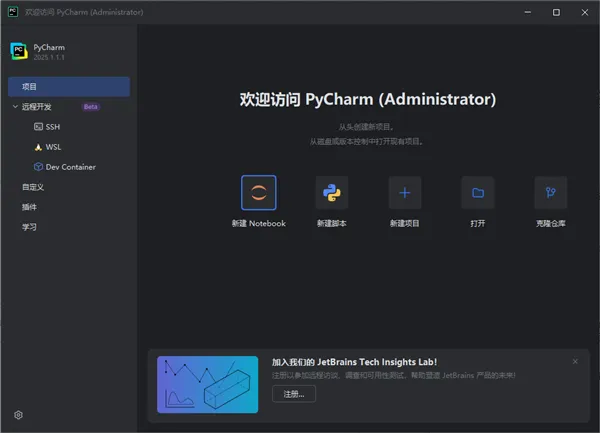Click the 新建脚本 label
600x433 pixels.
pos(332,223)
